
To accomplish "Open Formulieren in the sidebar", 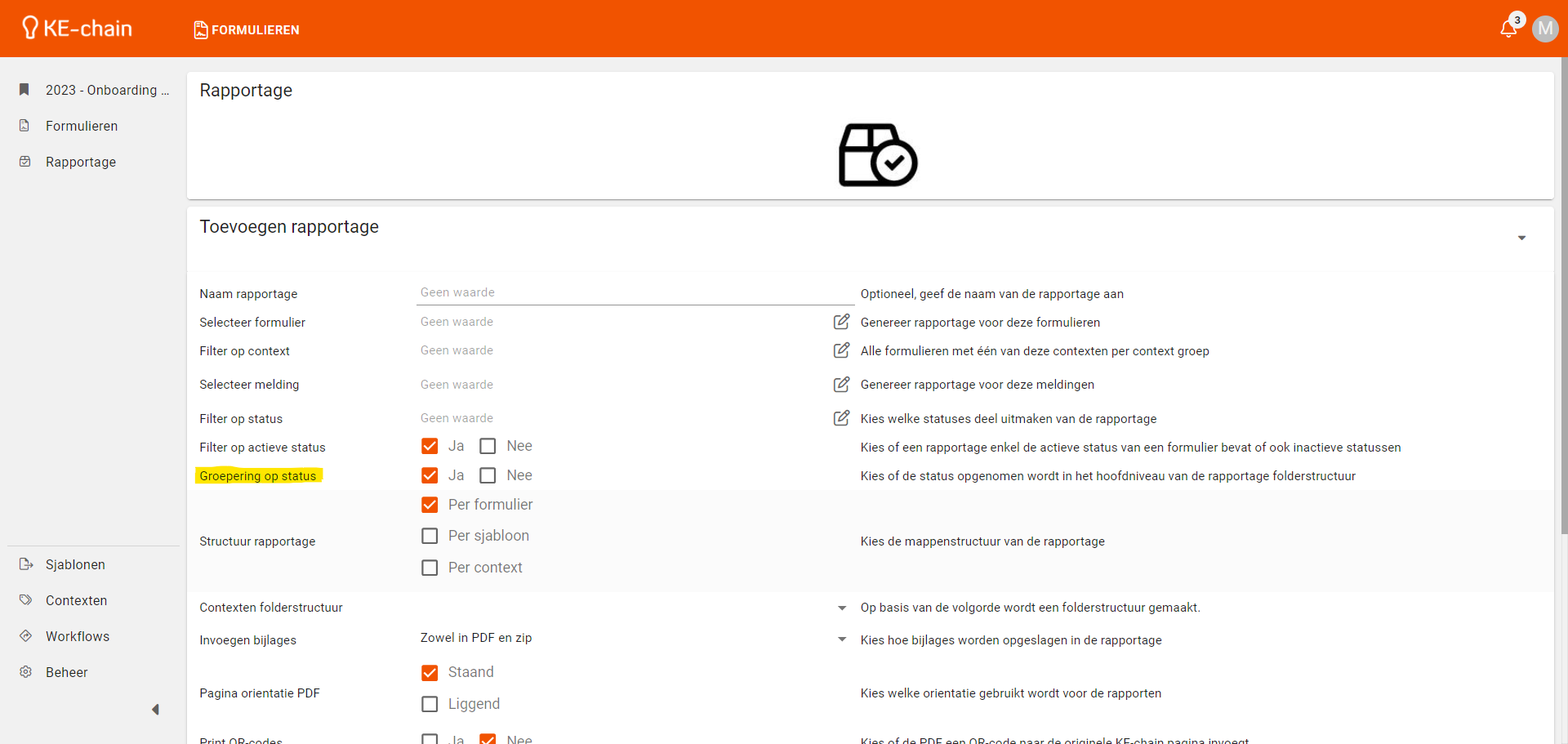I will (x=82, y=126).
